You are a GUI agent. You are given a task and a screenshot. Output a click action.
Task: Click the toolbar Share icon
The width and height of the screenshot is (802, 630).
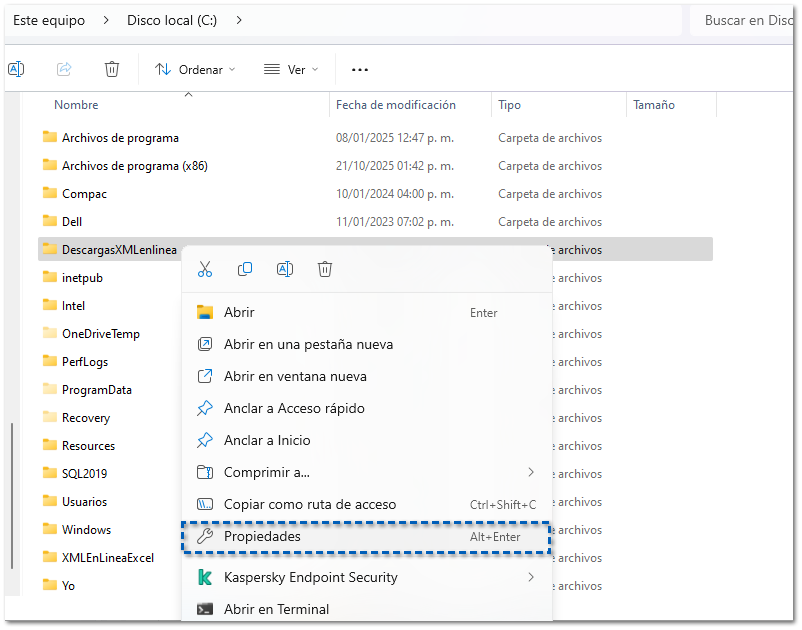point(64,69)
